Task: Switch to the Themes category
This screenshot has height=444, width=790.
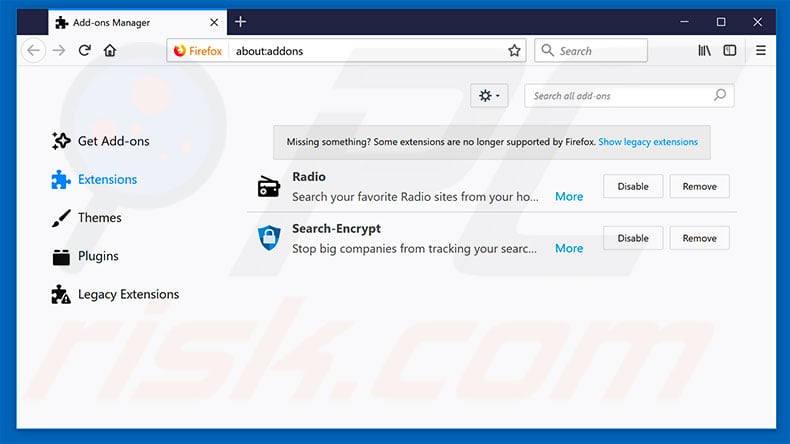Action: 87,218
